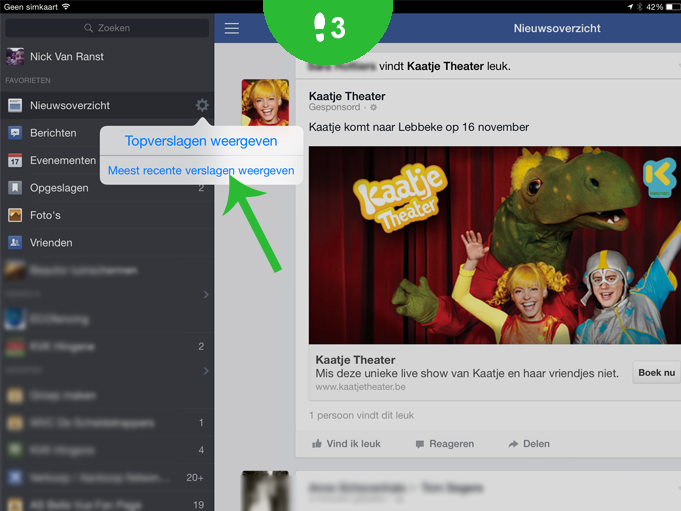Screen dimensions: 681x511
Task: Click Kaatje Theater link in header line
Action: (445, 66)
